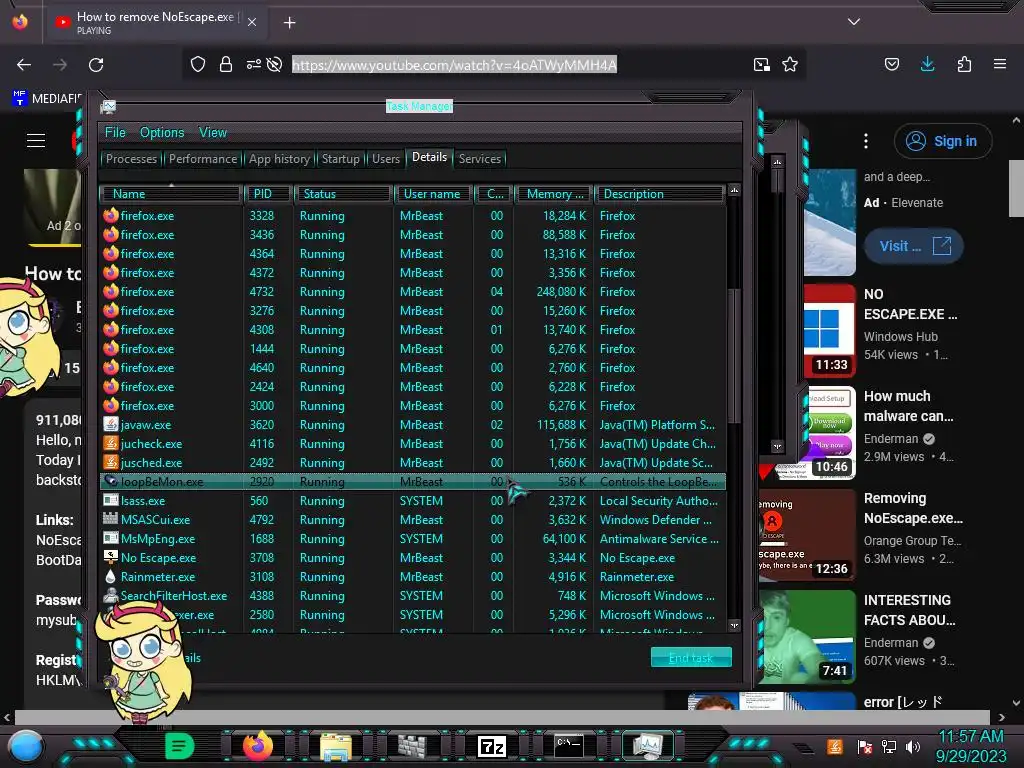
Task: Click the Java update tray icon
Action: pos(834,747)
